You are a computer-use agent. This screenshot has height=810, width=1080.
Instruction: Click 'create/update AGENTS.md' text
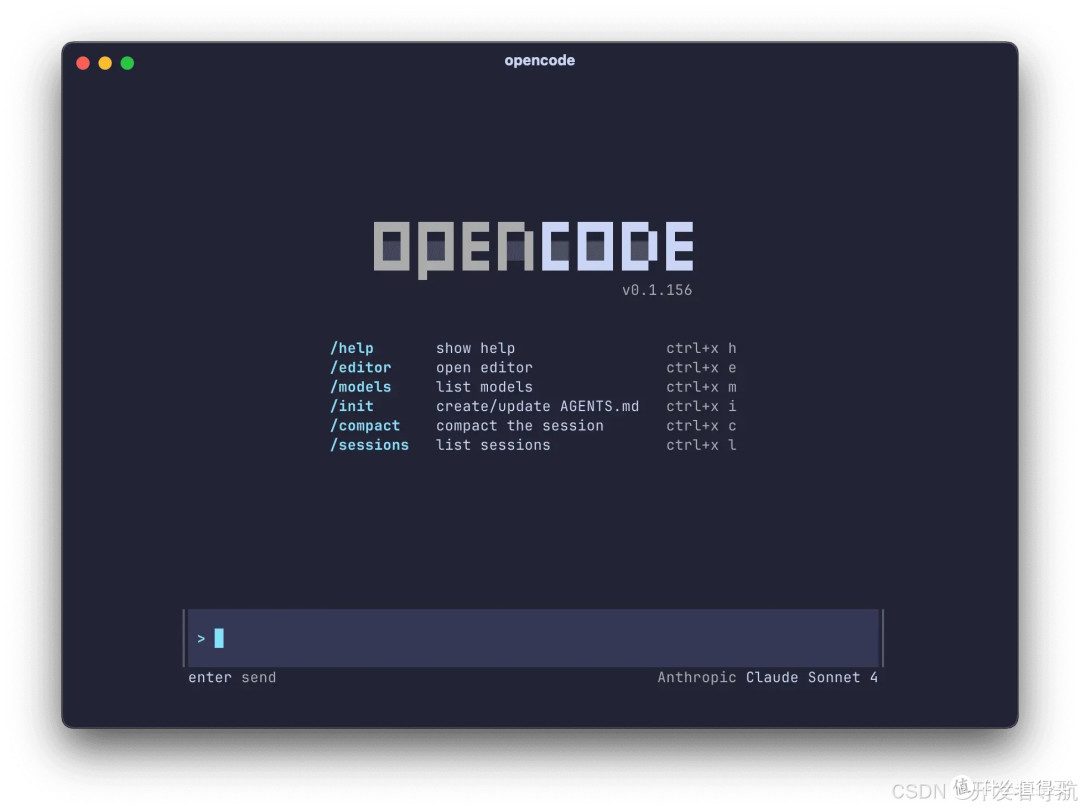537,406
